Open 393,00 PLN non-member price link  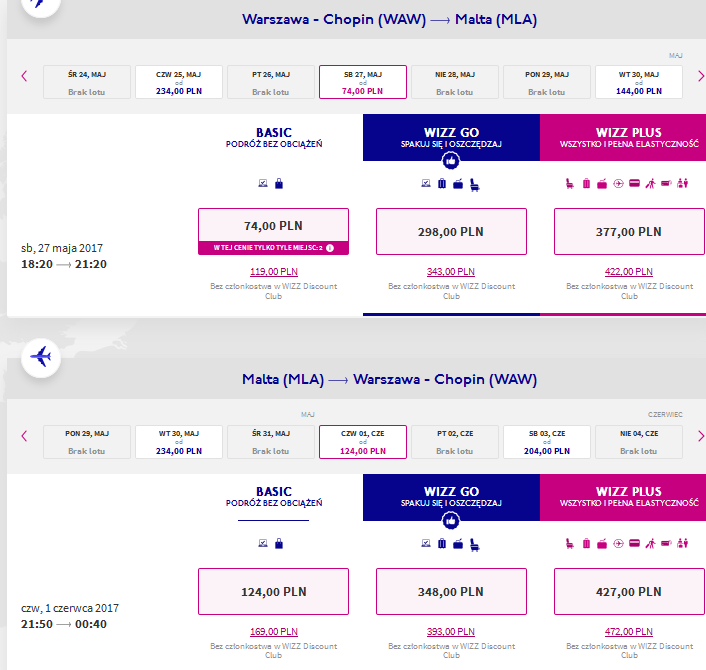pos(451,631)
